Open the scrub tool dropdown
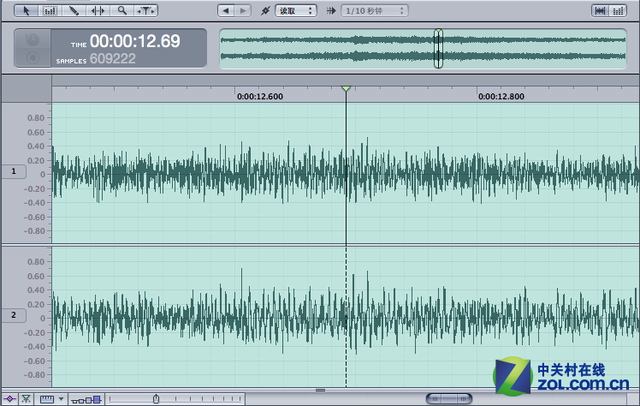Image resolution: width=640 pixels, height=406 pixels. coord(146,10)
